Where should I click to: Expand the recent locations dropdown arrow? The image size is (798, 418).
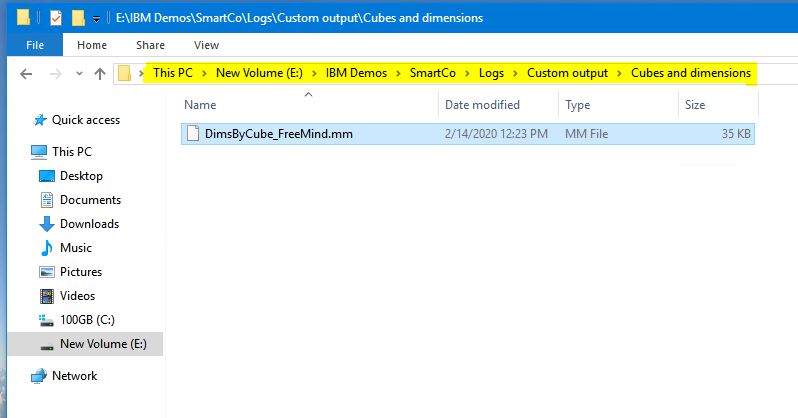coord(78,74)
